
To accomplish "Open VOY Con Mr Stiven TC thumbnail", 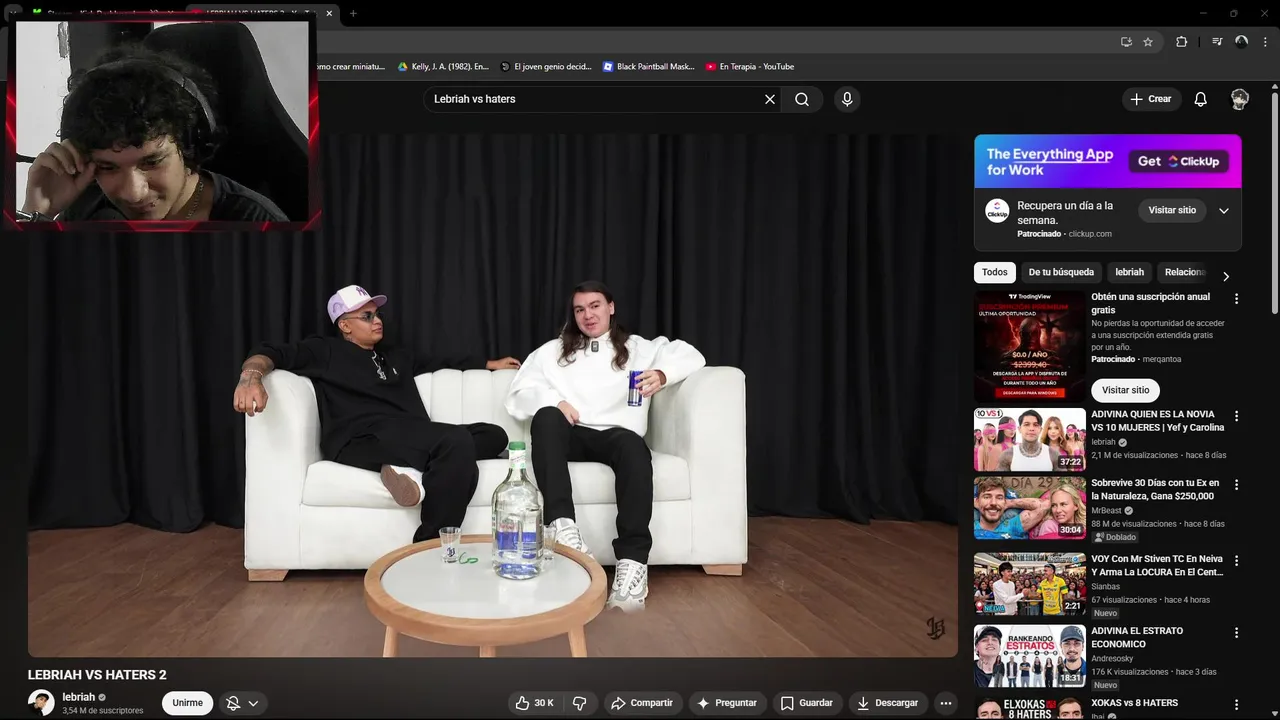I will click(1030, 584).
